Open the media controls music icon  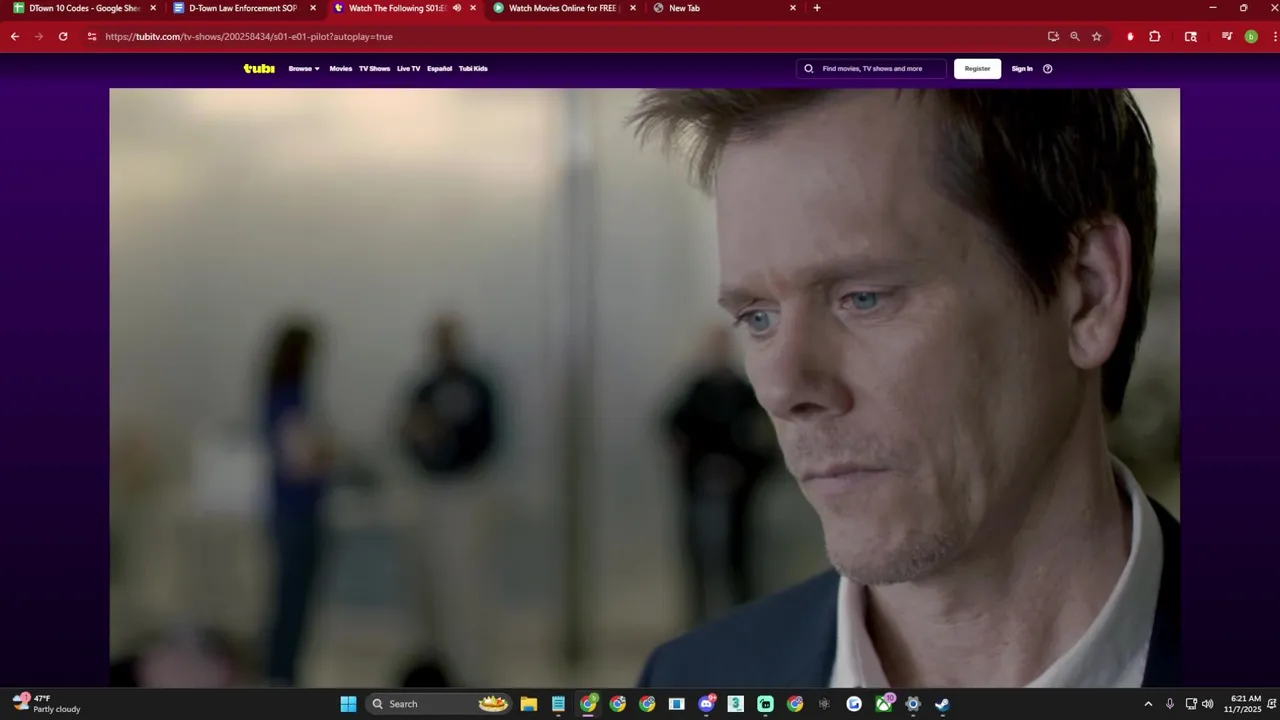click(1227, 36)
